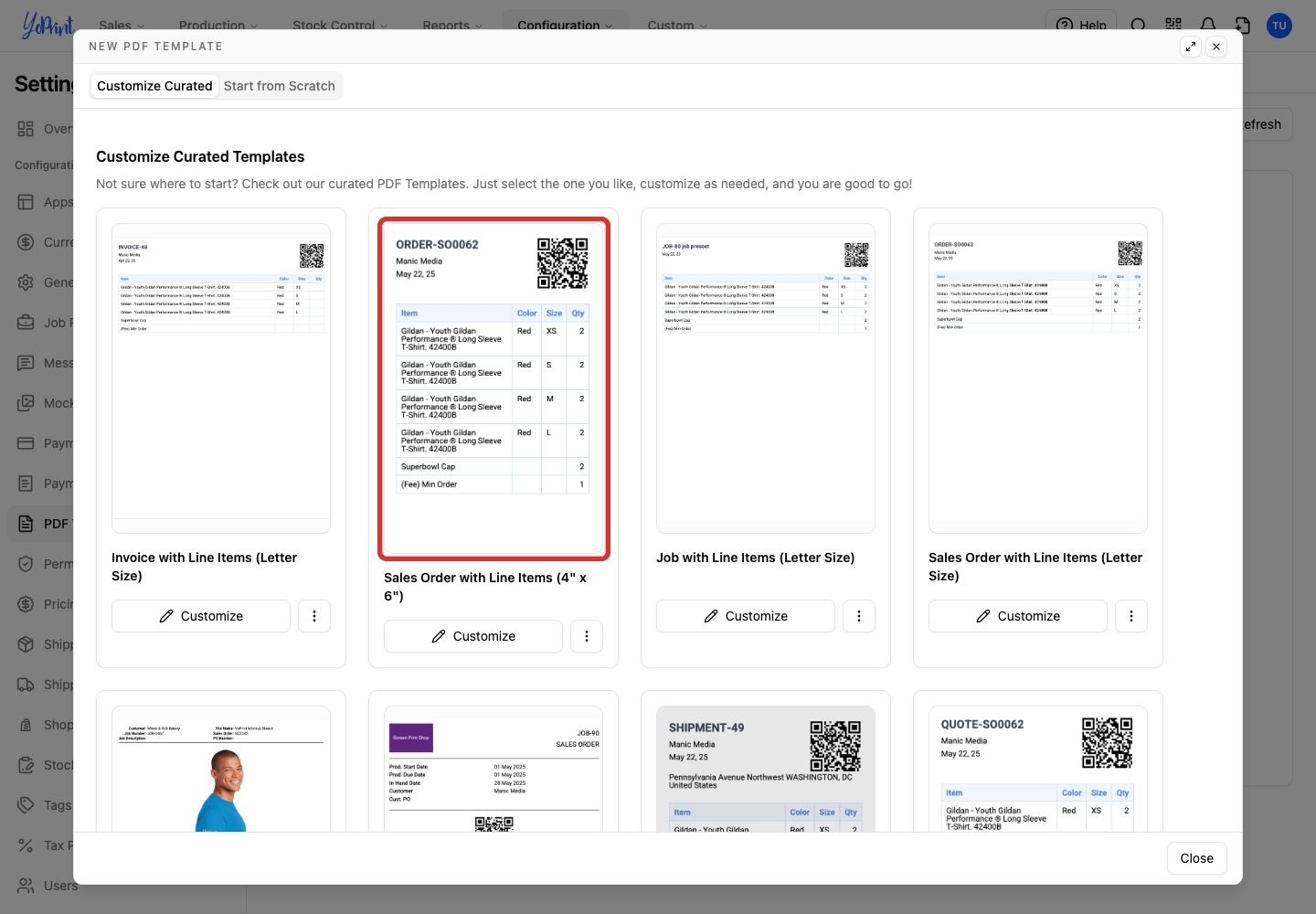The image size is (1316, 914).
Task: Select the Sales Order 4" x 6" preview thumbnail
Action: pyautogui.click(x=493, y=388)
